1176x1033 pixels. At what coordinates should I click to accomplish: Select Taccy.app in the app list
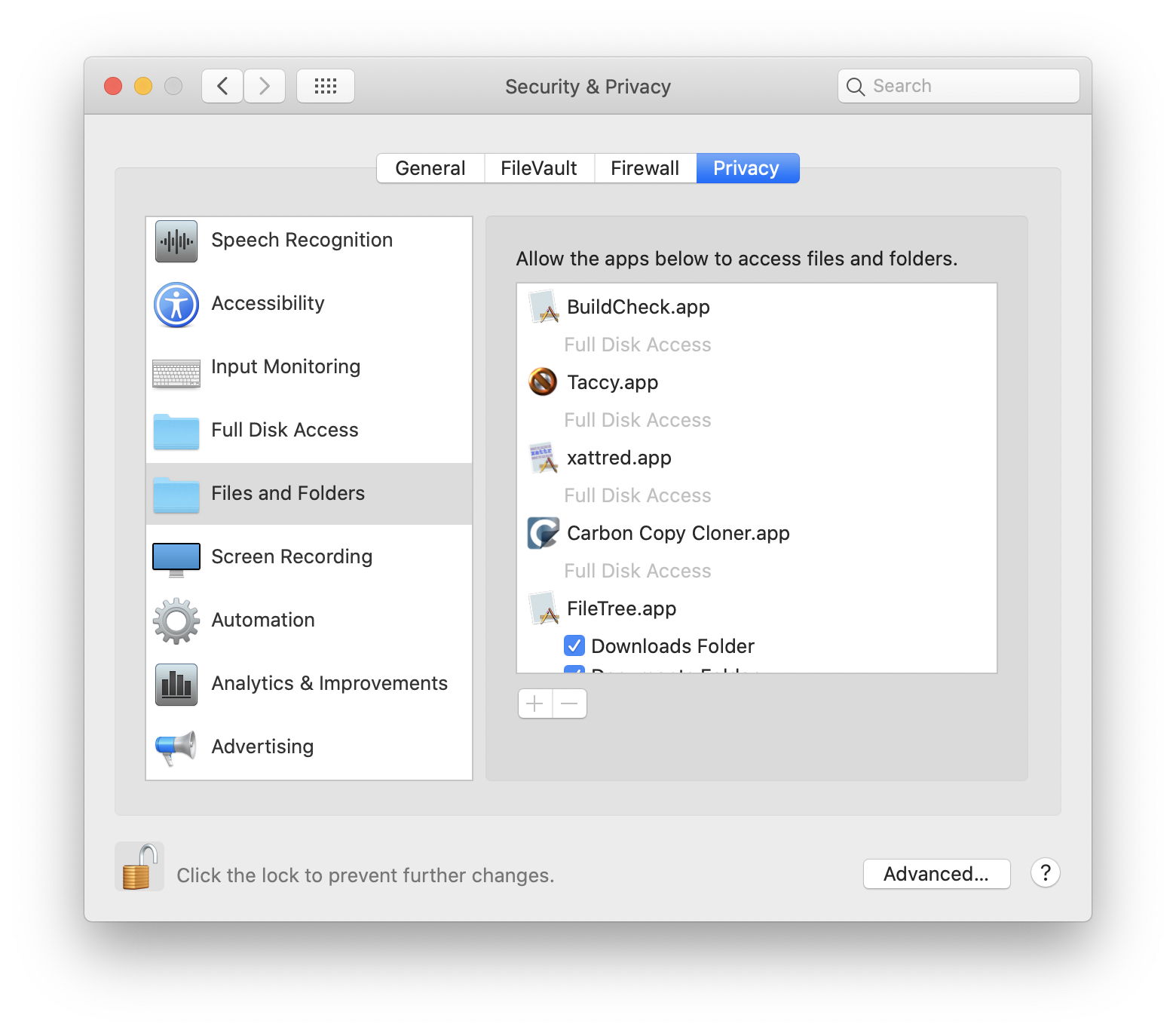(612, 382)
